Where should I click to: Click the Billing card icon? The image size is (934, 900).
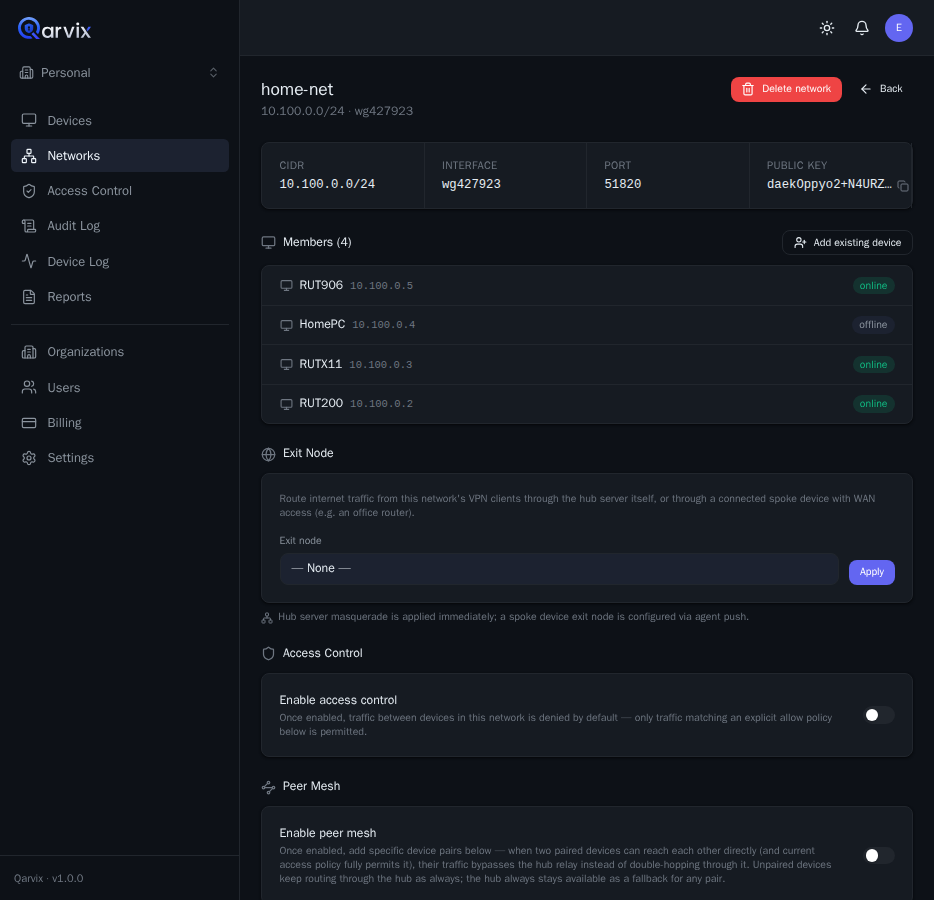point(29,422)
